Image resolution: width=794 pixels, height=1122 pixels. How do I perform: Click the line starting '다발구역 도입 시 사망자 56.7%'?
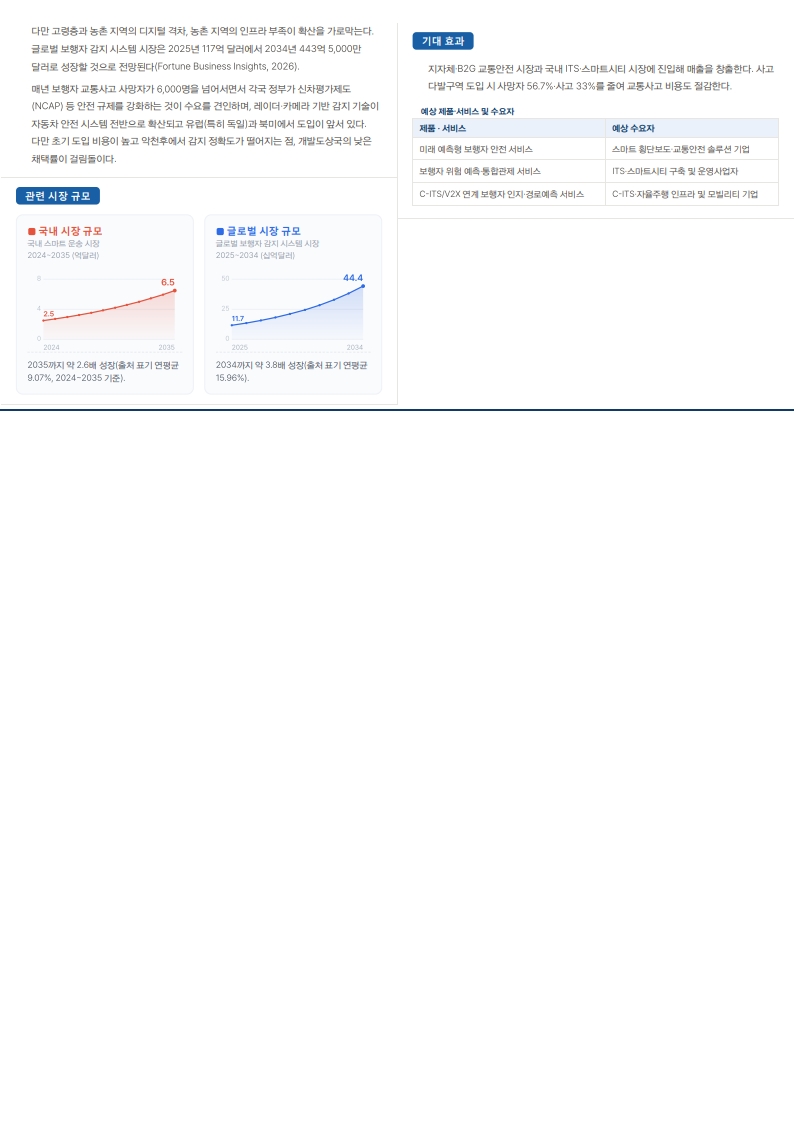tap(579, 87)
